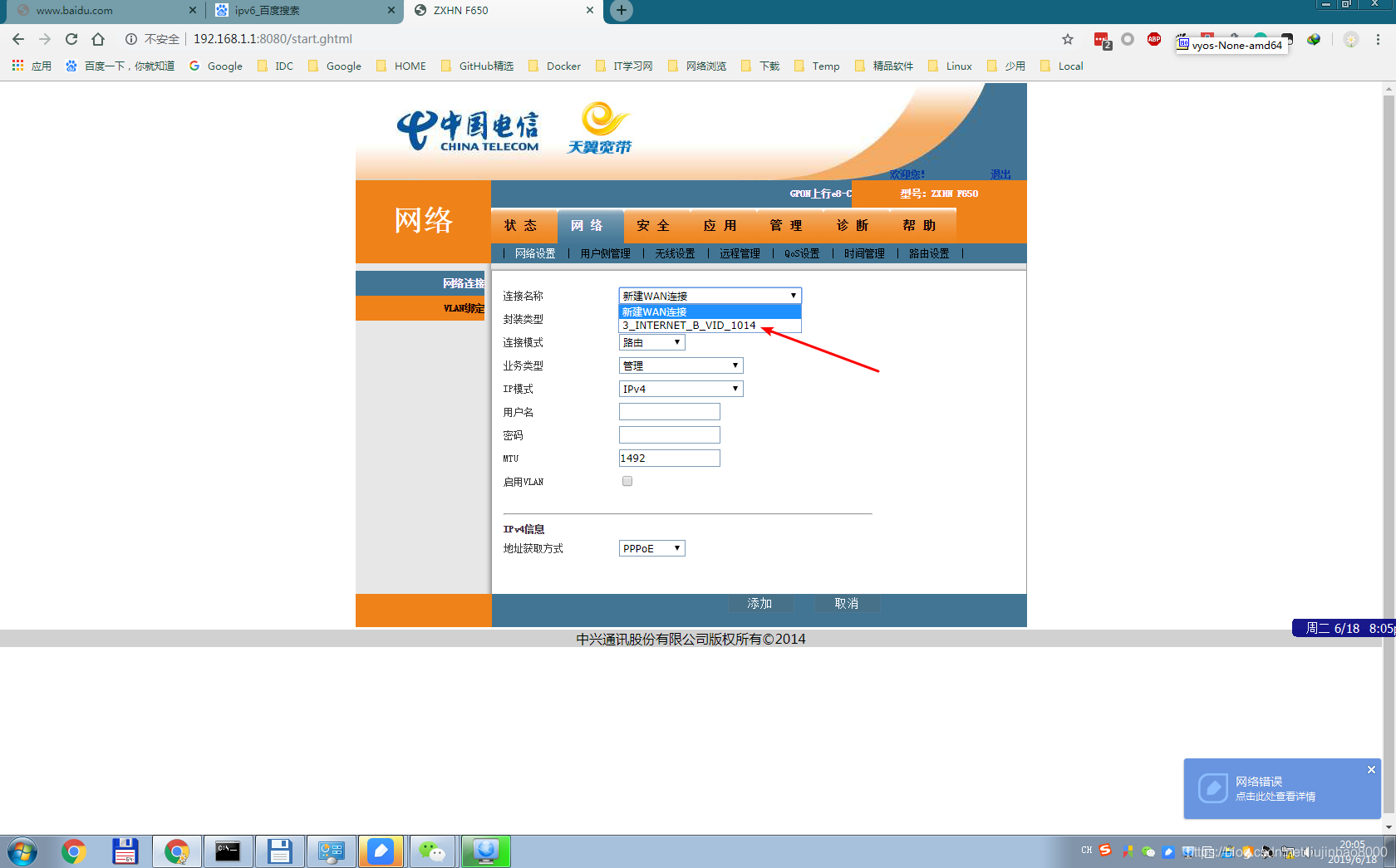Open the green network monitor taskbar app
The width and height of the screenshot is (1396, 868).
point(485,851)
